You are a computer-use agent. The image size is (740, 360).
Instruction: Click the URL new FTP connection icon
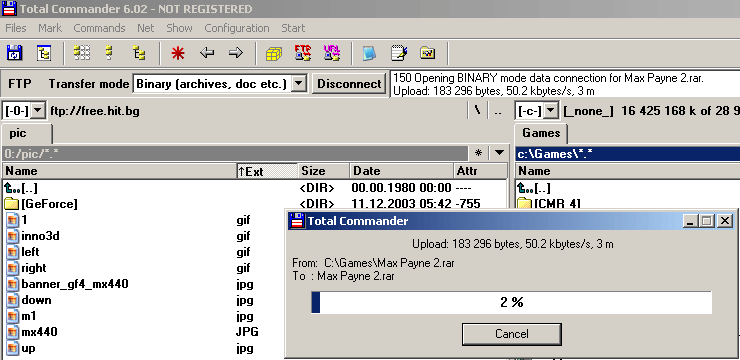(332, 53)
